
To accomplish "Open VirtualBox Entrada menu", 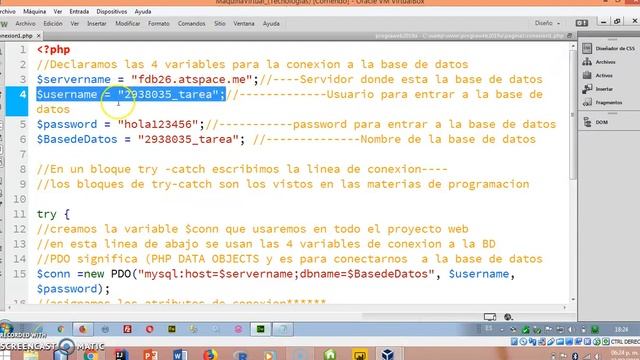I will pyautogui.click(x=79, y=11).
